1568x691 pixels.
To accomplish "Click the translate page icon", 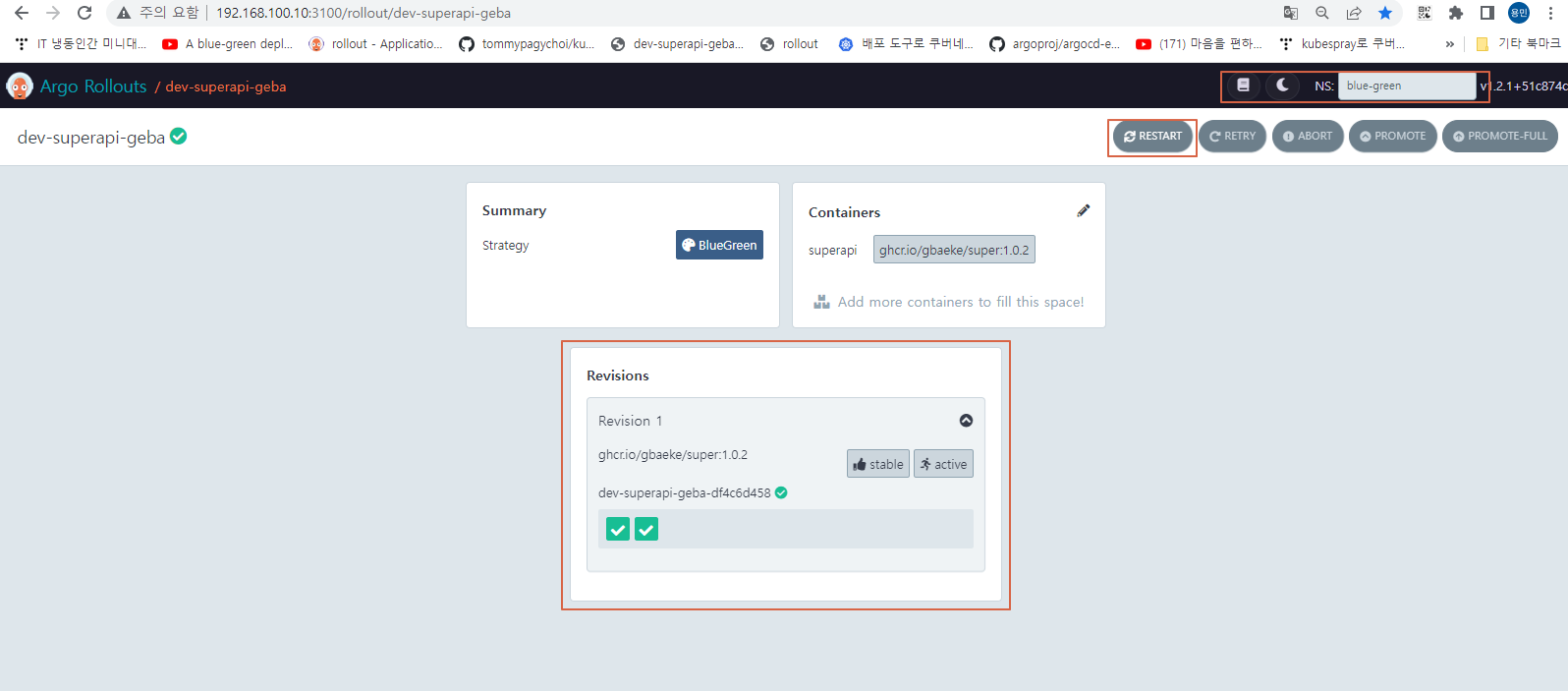I will pyautogui.click(x=1291, y=13).
